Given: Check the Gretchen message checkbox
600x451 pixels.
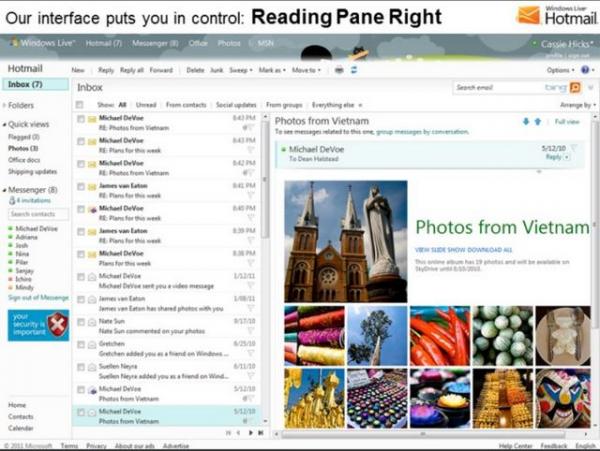Looking at the screenshot, I should [x=81, y=345].
